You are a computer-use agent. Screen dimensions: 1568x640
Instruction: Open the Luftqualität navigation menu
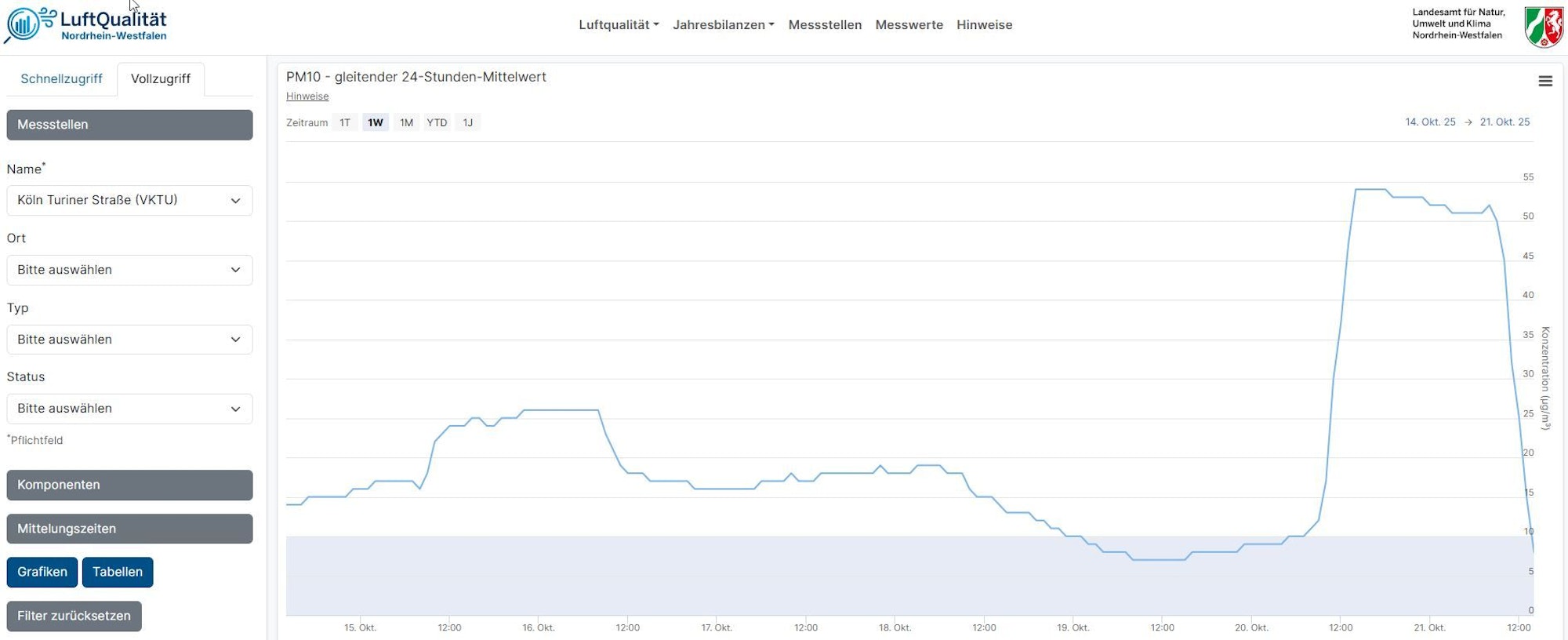pos(618,25)
